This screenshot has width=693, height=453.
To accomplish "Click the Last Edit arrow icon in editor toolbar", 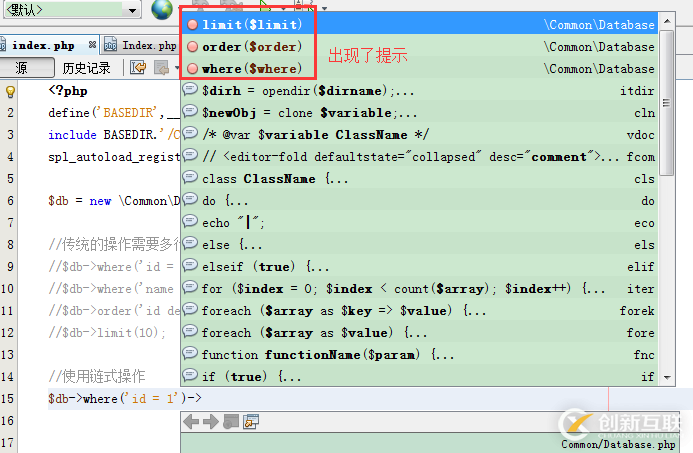I will (138, 68).
